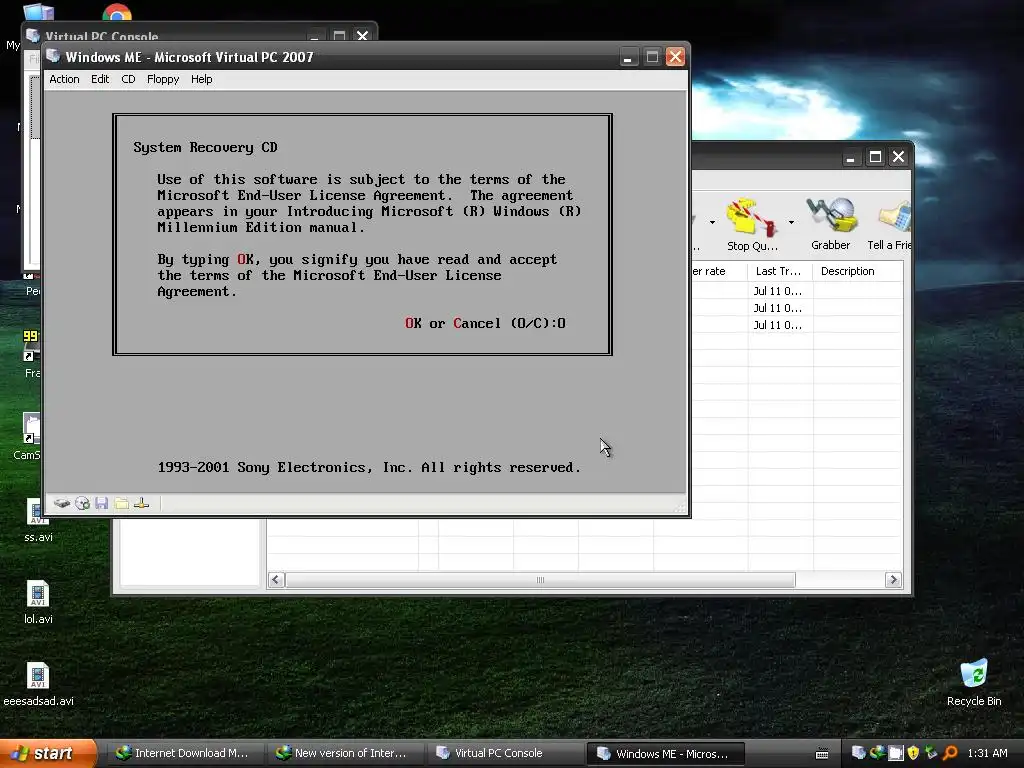Select the Google Chrome desktop icon
The width and height of the screenshot is (1024, 768).
coord(117,12)
